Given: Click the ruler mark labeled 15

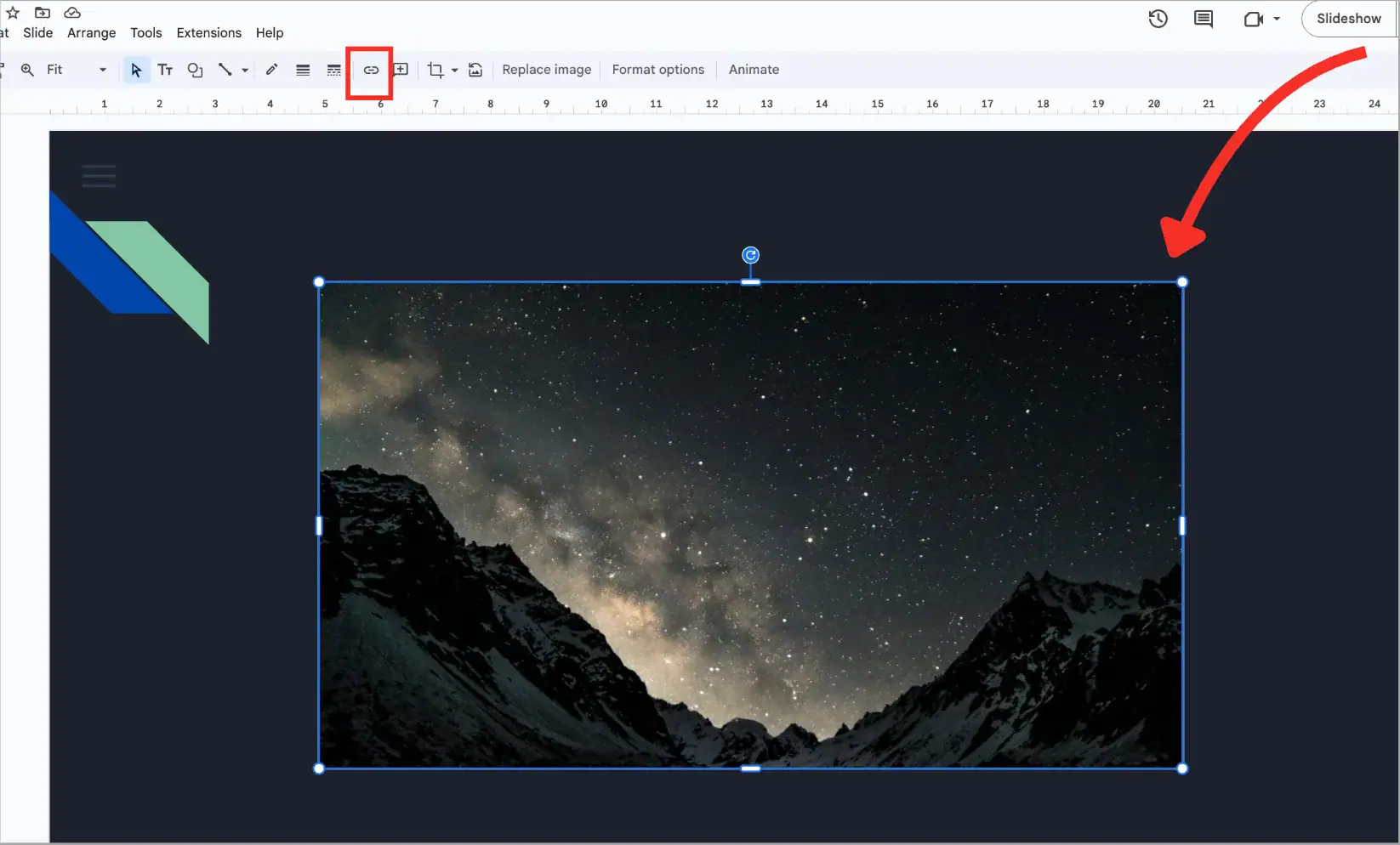Looking at the screenshot, I should tap(878, 104).
